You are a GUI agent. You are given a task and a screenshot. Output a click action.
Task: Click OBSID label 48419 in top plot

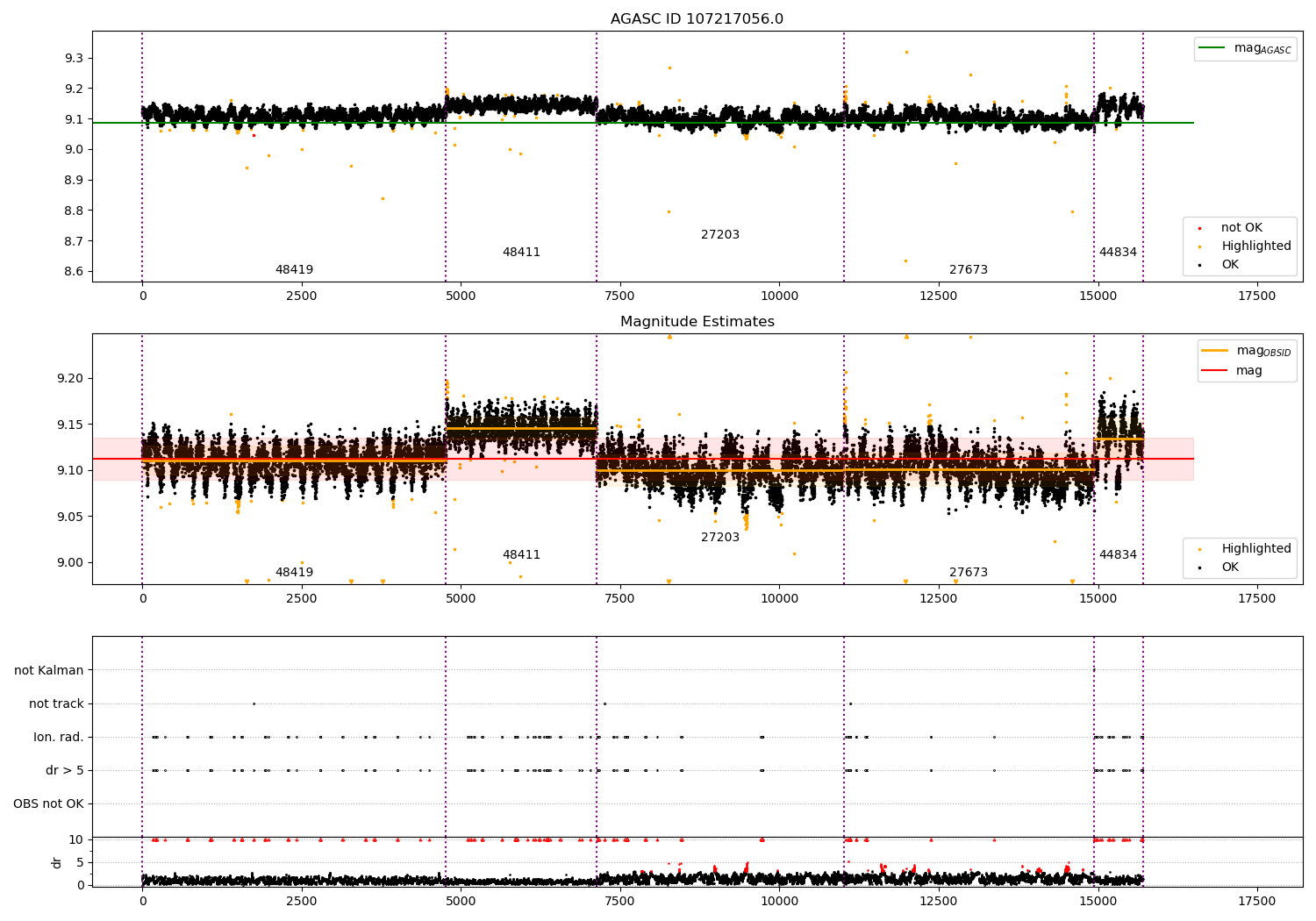[294, 270]
